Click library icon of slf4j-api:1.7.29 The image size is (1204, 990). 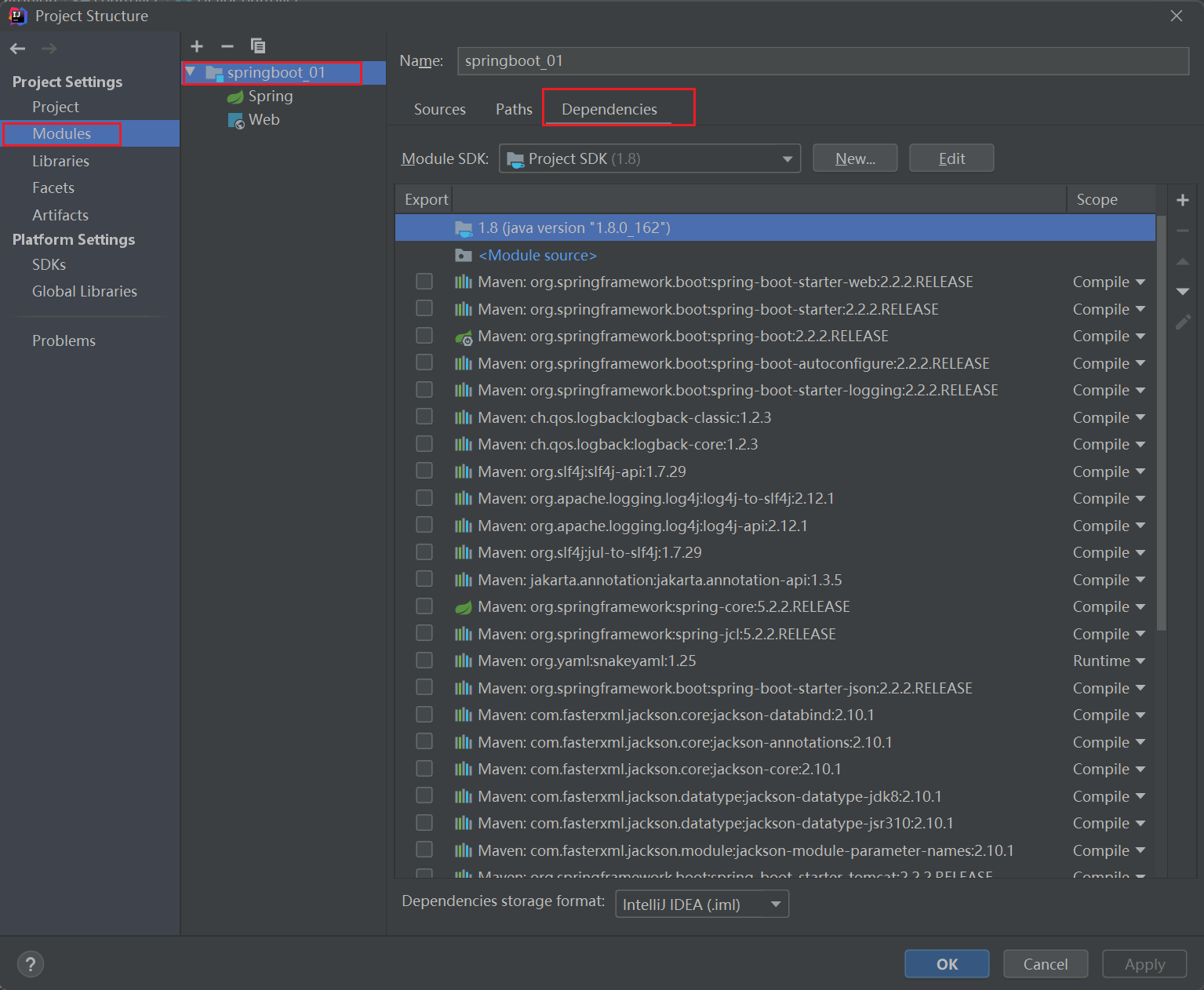pos(464,471)
